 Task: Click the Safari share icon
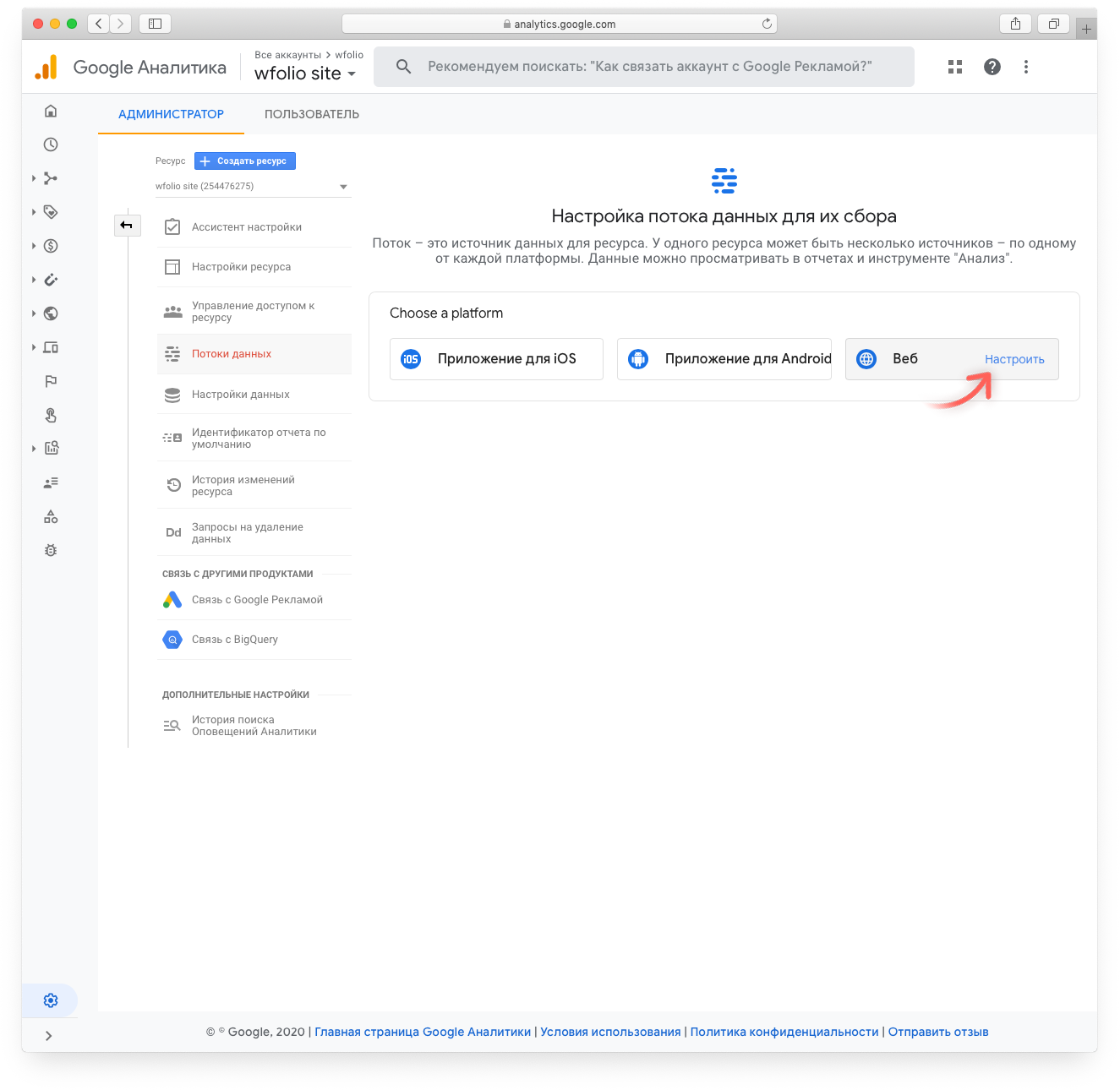pyautogui.click(x=1015, y=24)
